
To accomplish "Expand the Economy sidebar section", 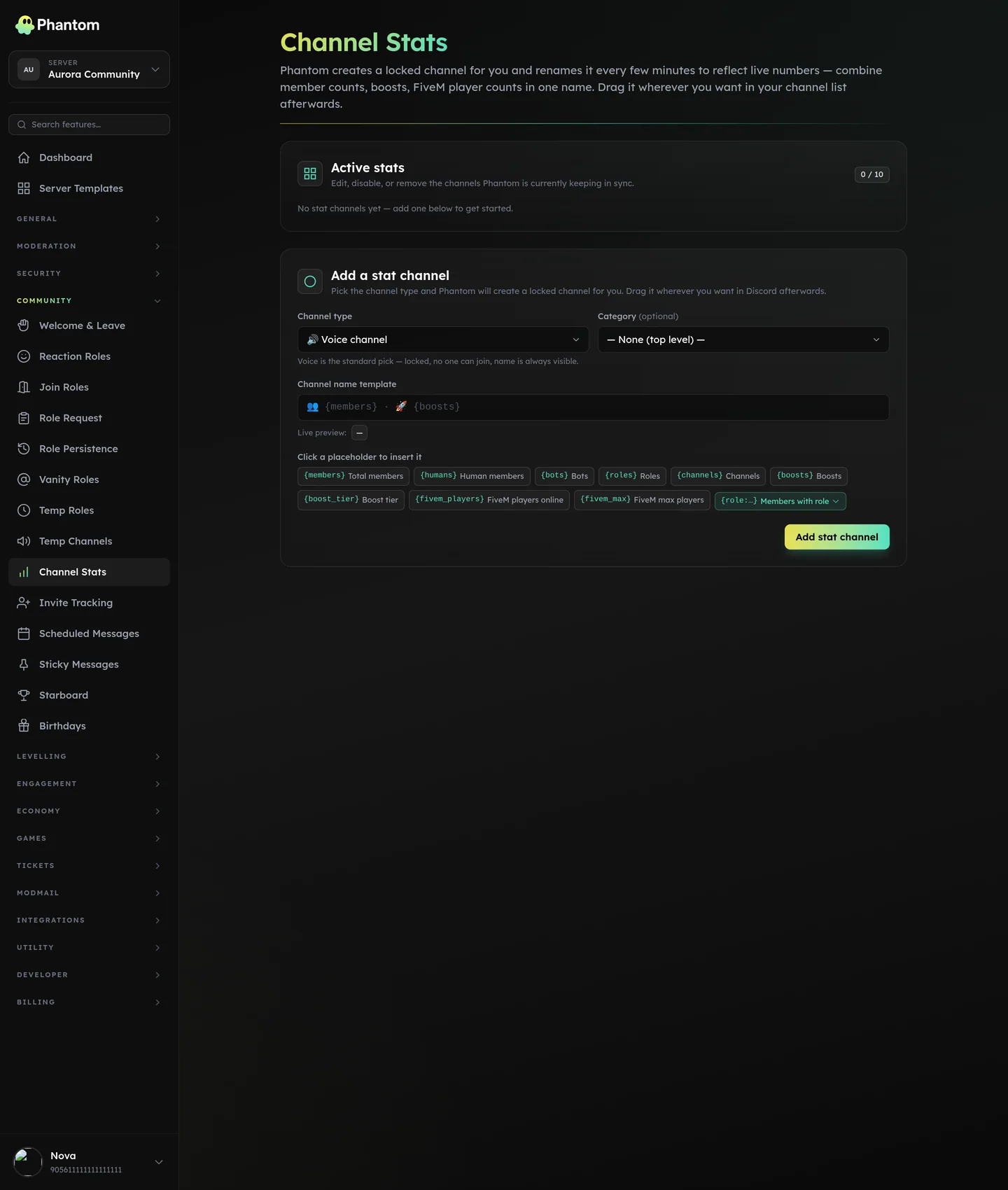I will pos(89,811).
